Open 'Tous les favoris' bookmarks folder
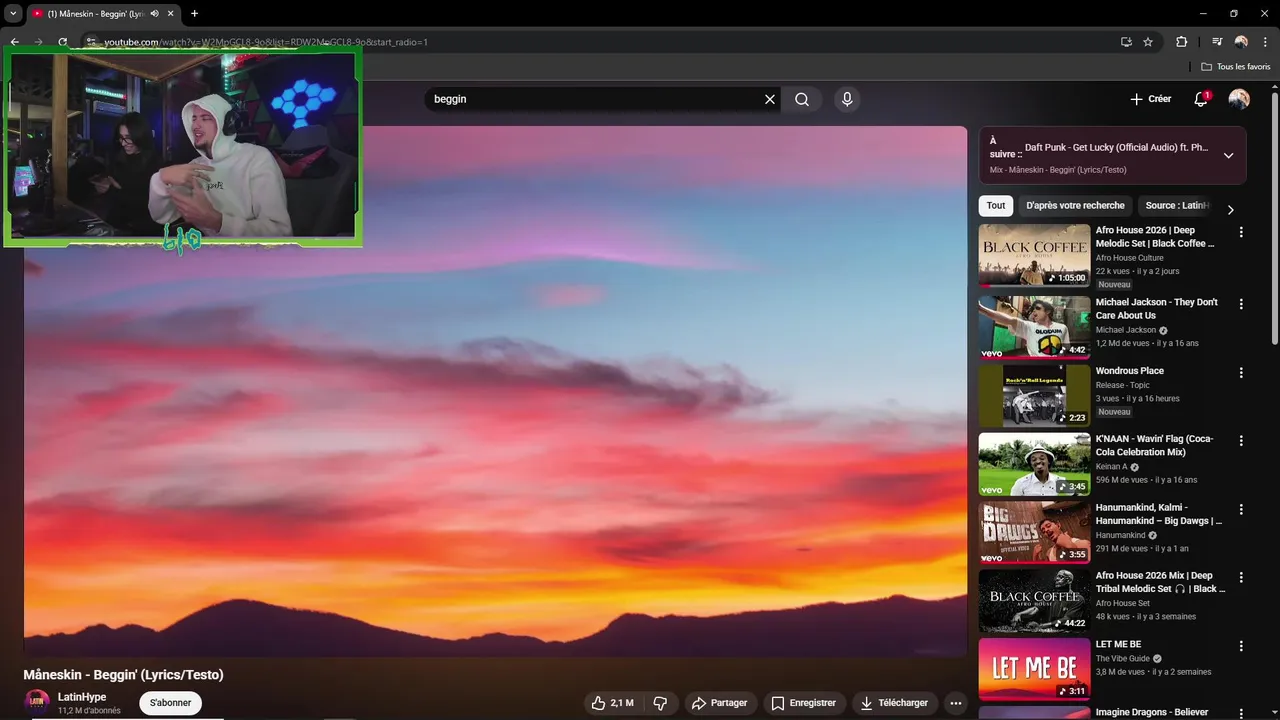The width and height of the screenshot is (1280, 720). coord(1235,67)
